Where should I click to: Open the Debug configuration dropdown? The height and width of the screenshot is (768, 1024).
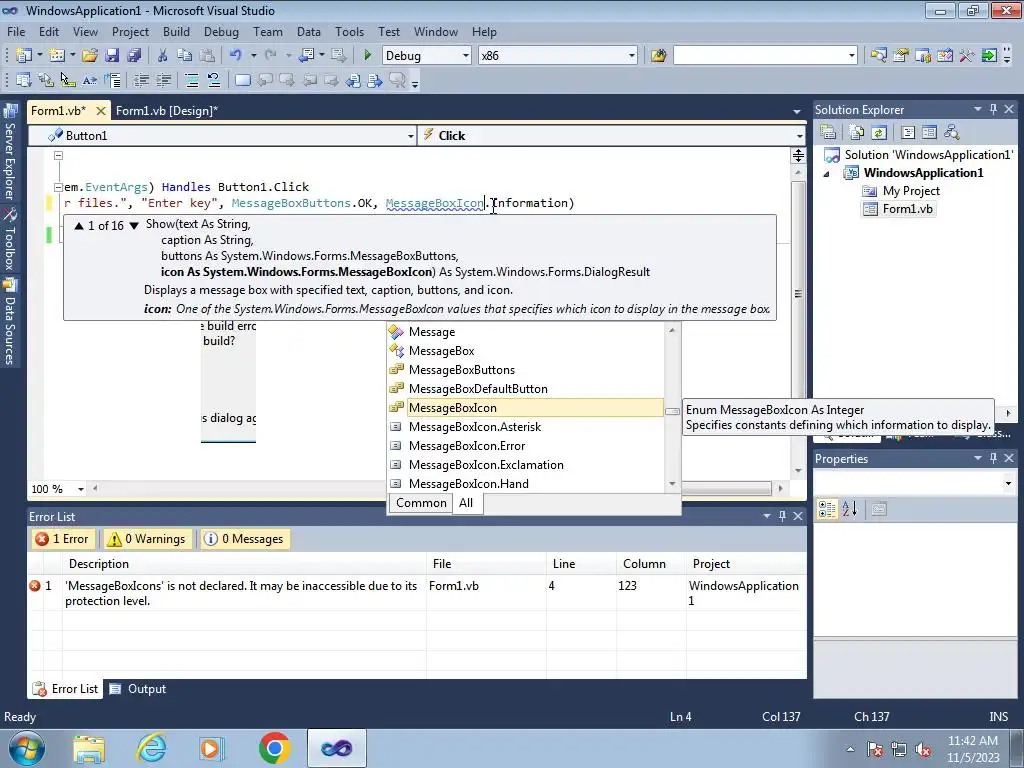point(466,56)
